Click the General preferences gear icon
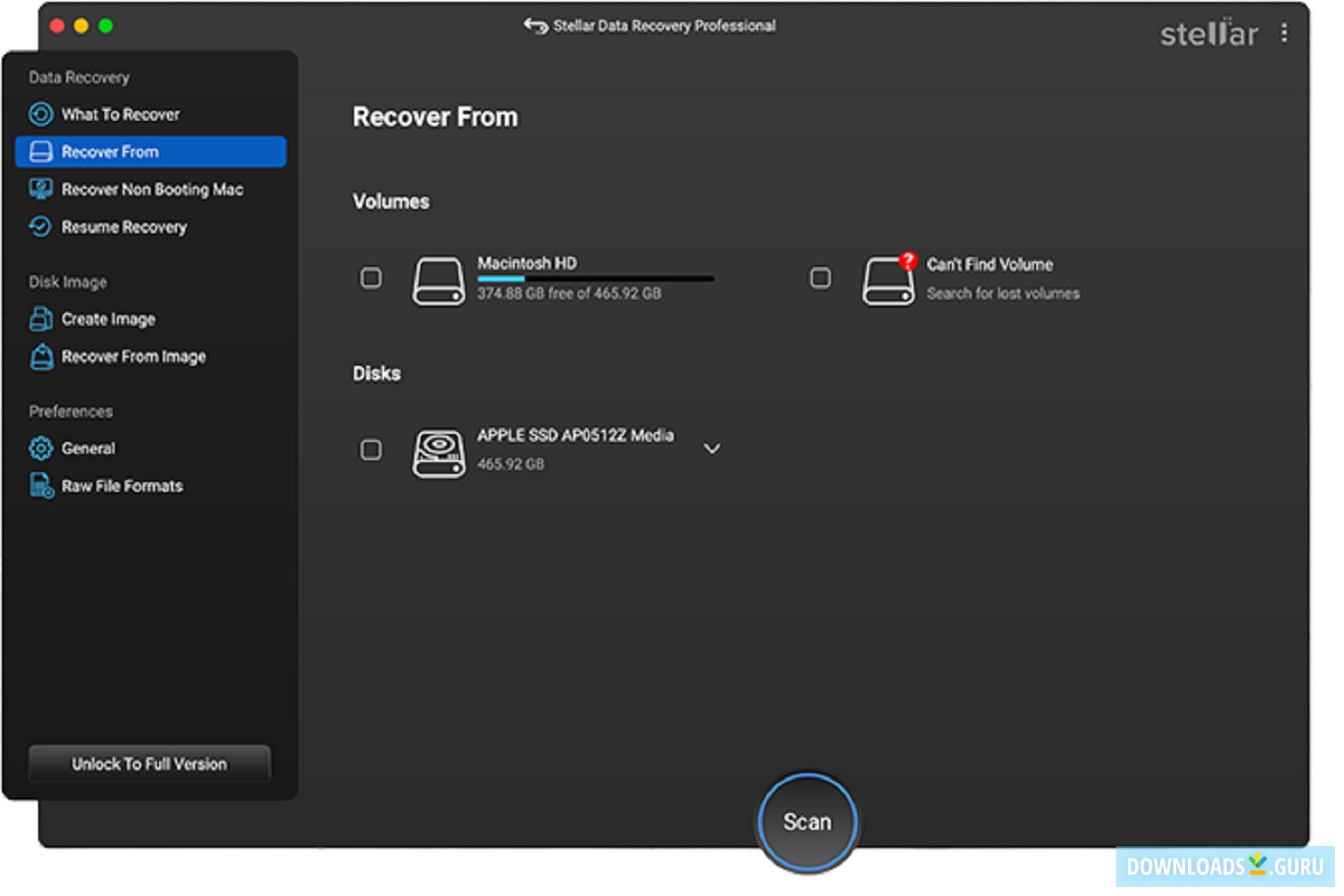The image size is (1344, 896). [x=40, y=448]
